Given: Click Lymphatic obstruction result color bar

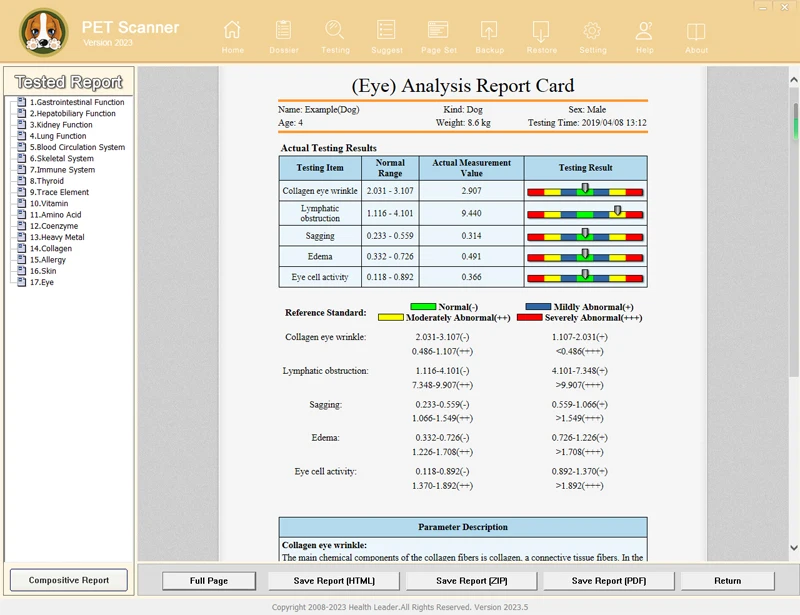Looking at the screenshot, I should click(x=585, y=214).
